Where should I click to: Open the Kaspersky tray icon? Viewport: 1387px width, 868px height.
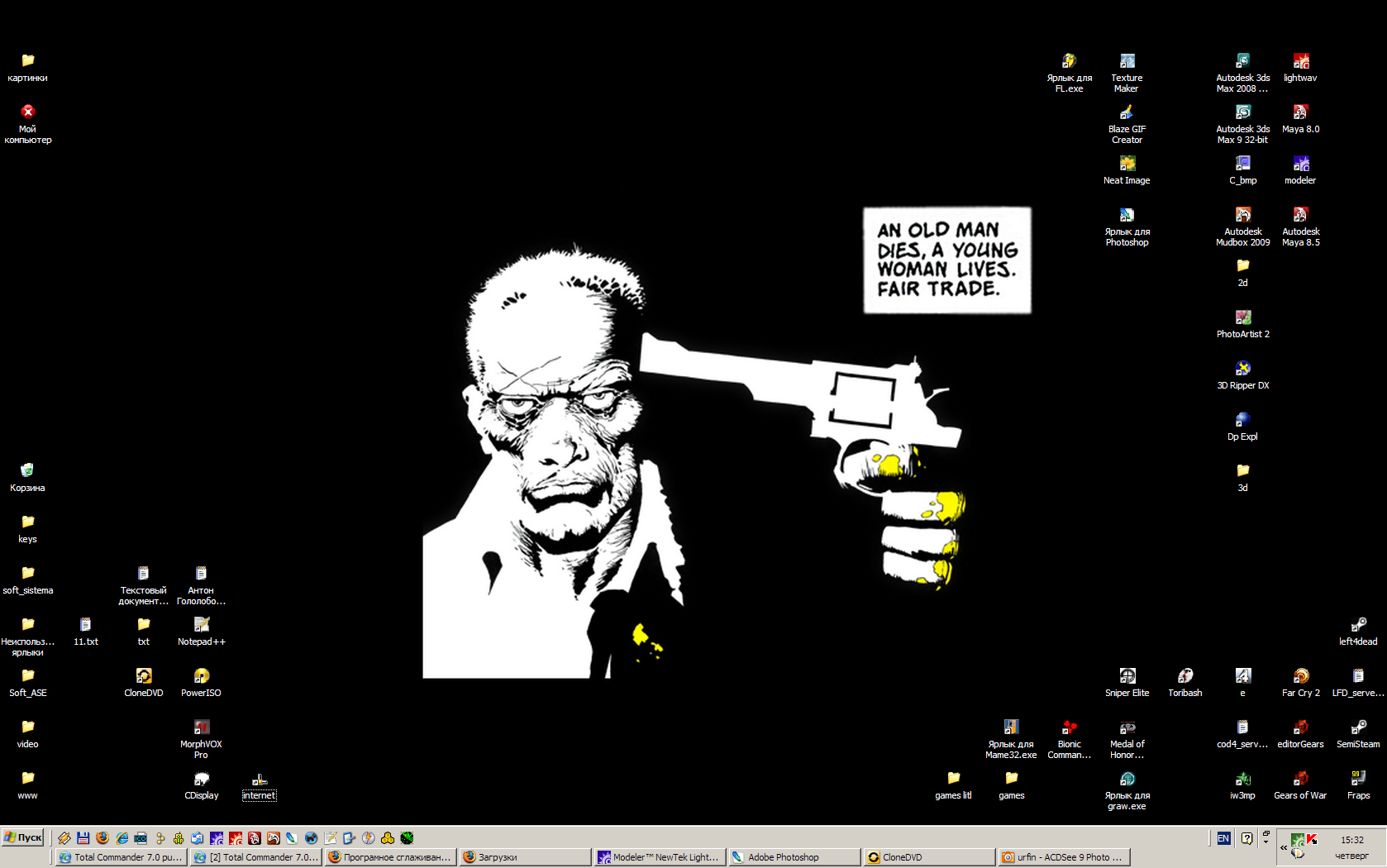point(1312,839)
